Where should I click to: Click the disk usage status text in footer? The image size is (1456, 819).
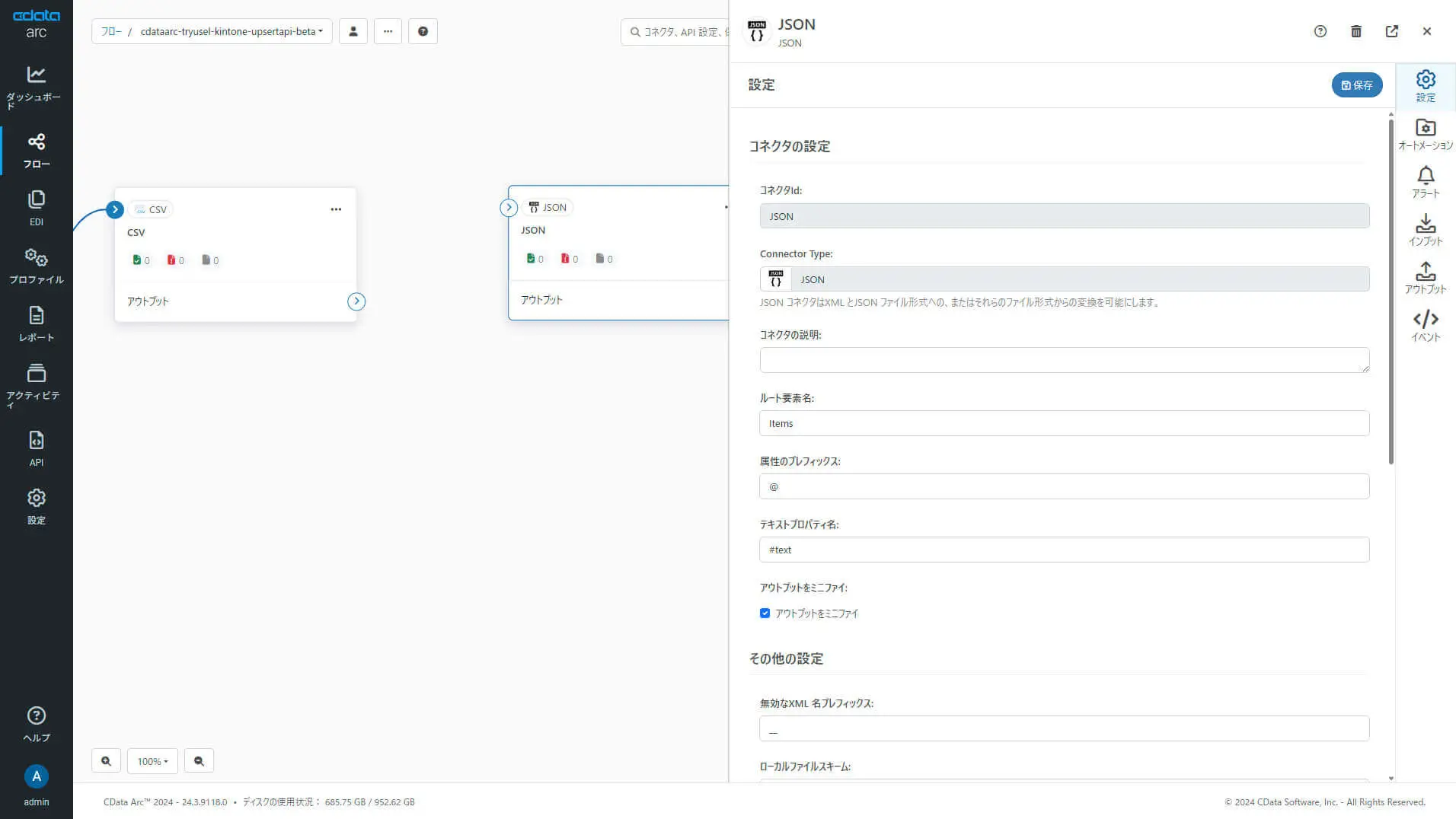tap(328, 802)
